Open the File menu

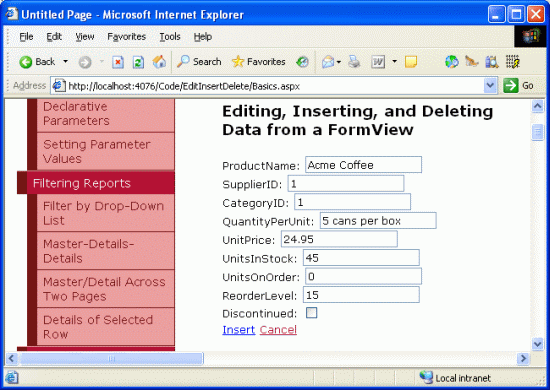coord(26,37)
